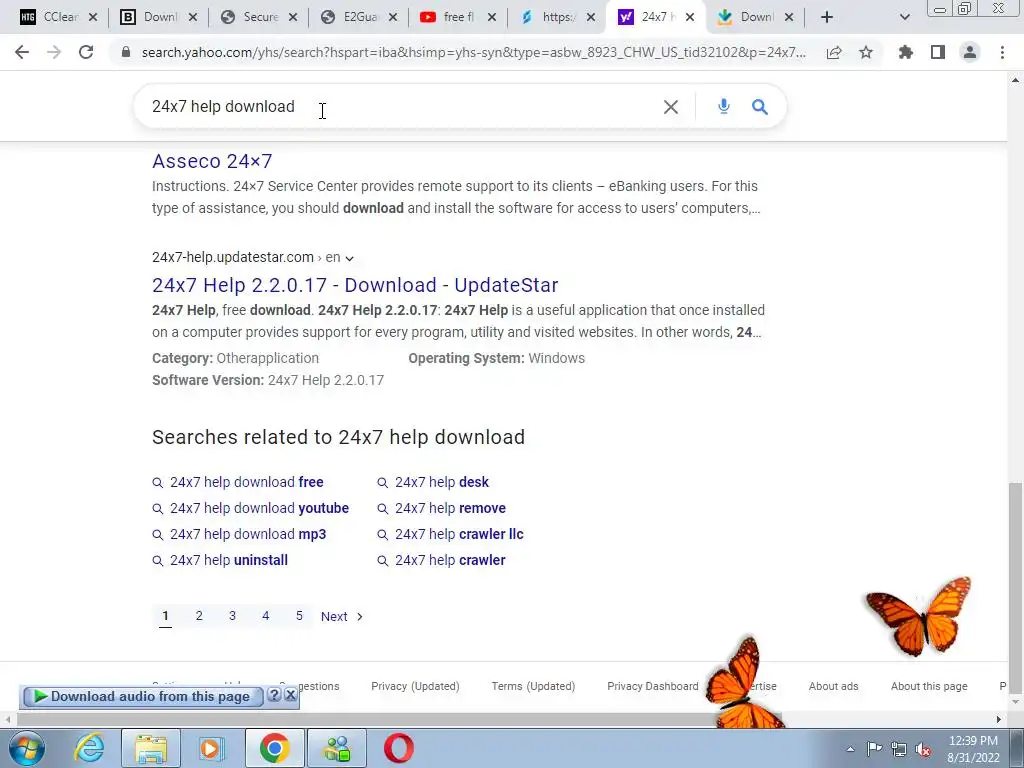Search 24x7 help crawler llc
This screenshot has width=1024, height=768.
coord(459,534)
